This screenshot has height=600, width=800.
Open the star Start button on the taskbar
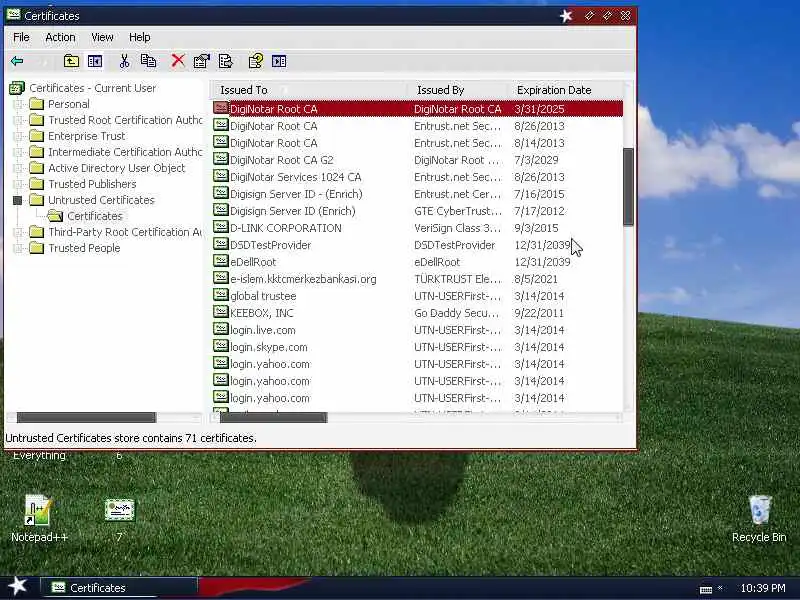17,586
